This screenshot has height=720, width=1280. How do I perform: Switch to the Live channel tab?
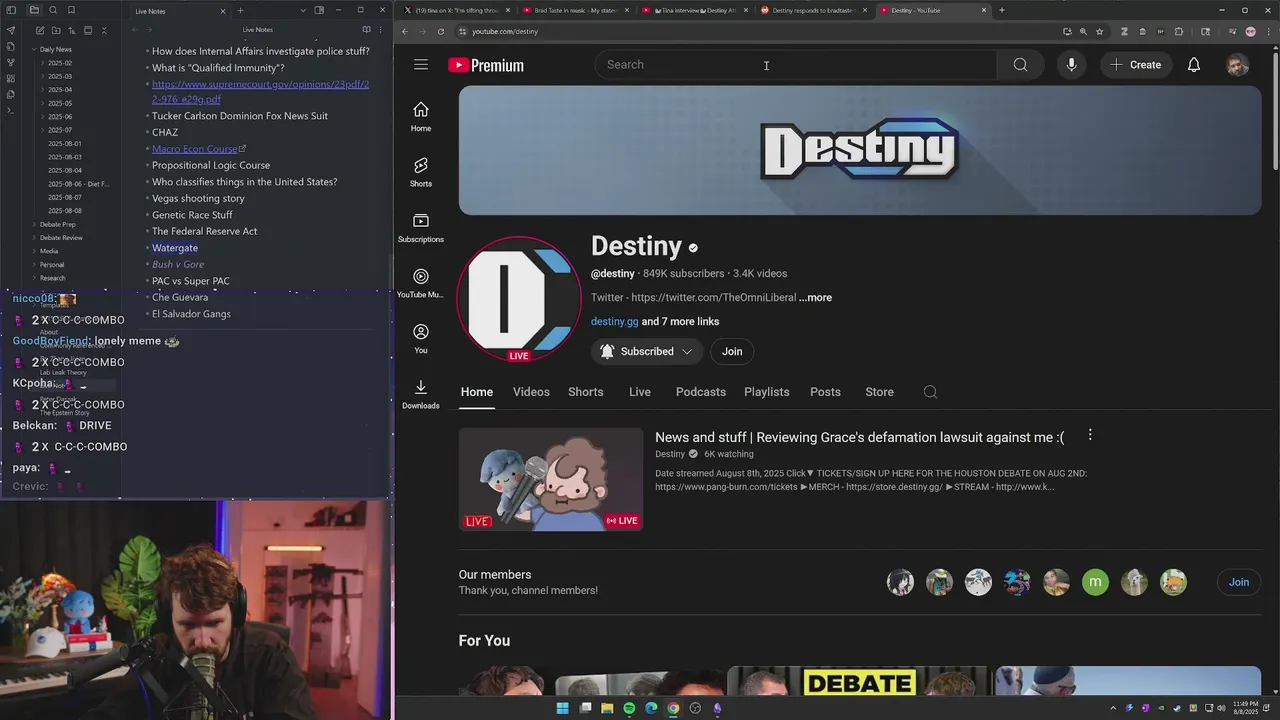640,392
